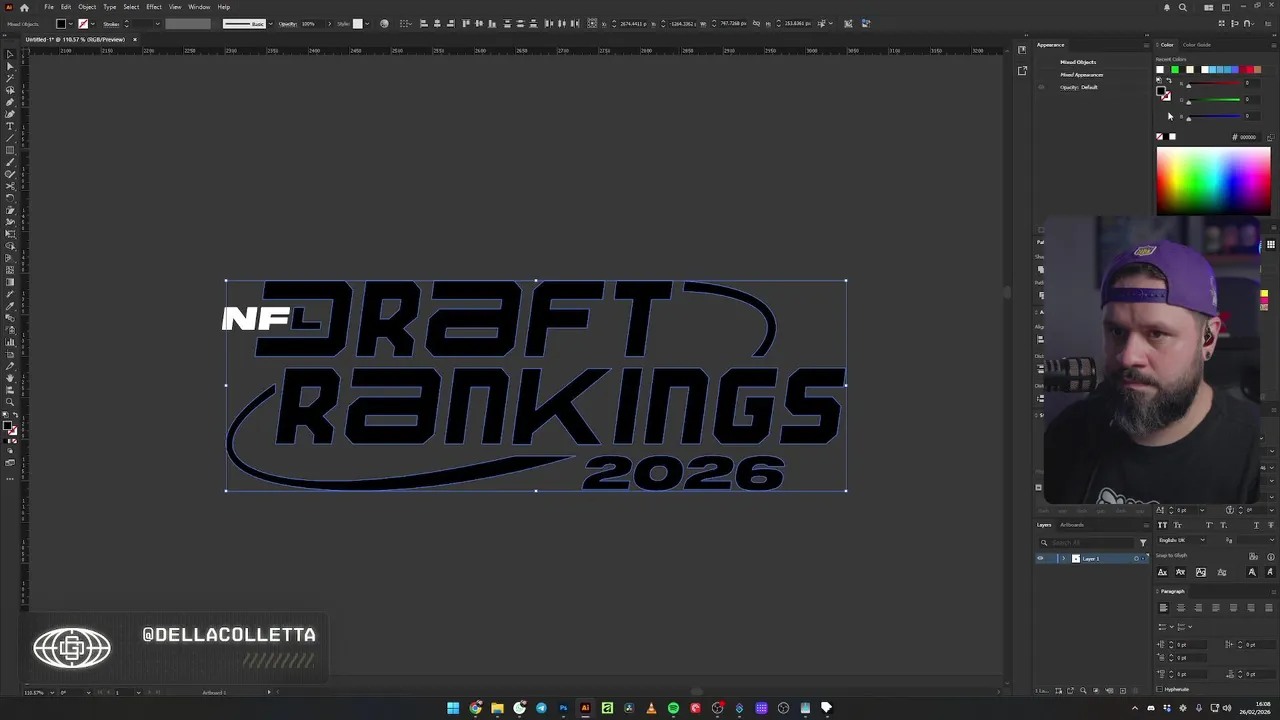
Task: Open File Explorer from the taskbar
Action: coord(497,708)
